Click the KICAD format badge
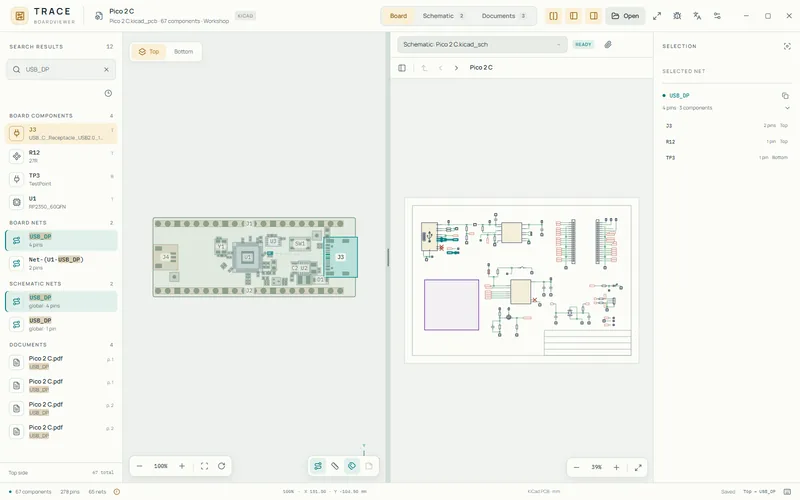Screen dimensions: 800x500 pos(245,16)
